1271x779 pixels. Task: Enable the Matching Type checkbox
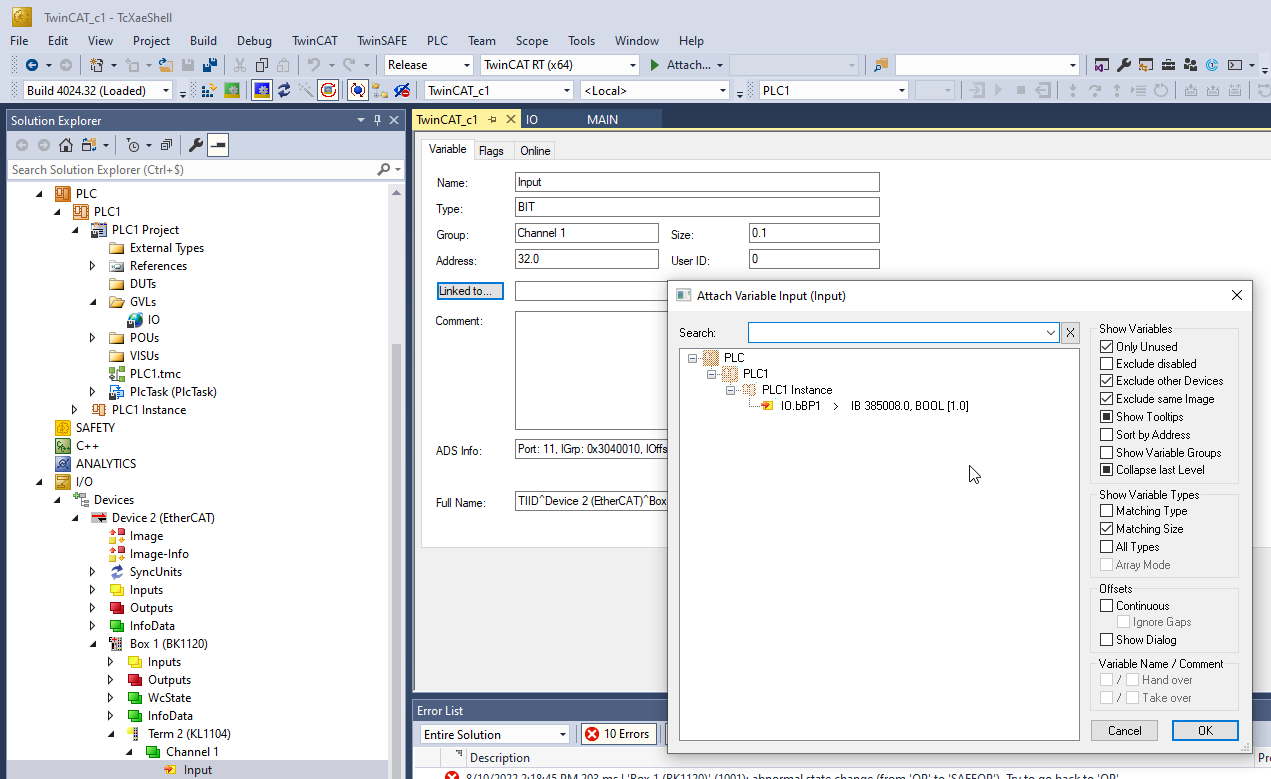pyautogui.click(x=1106, y=511)
